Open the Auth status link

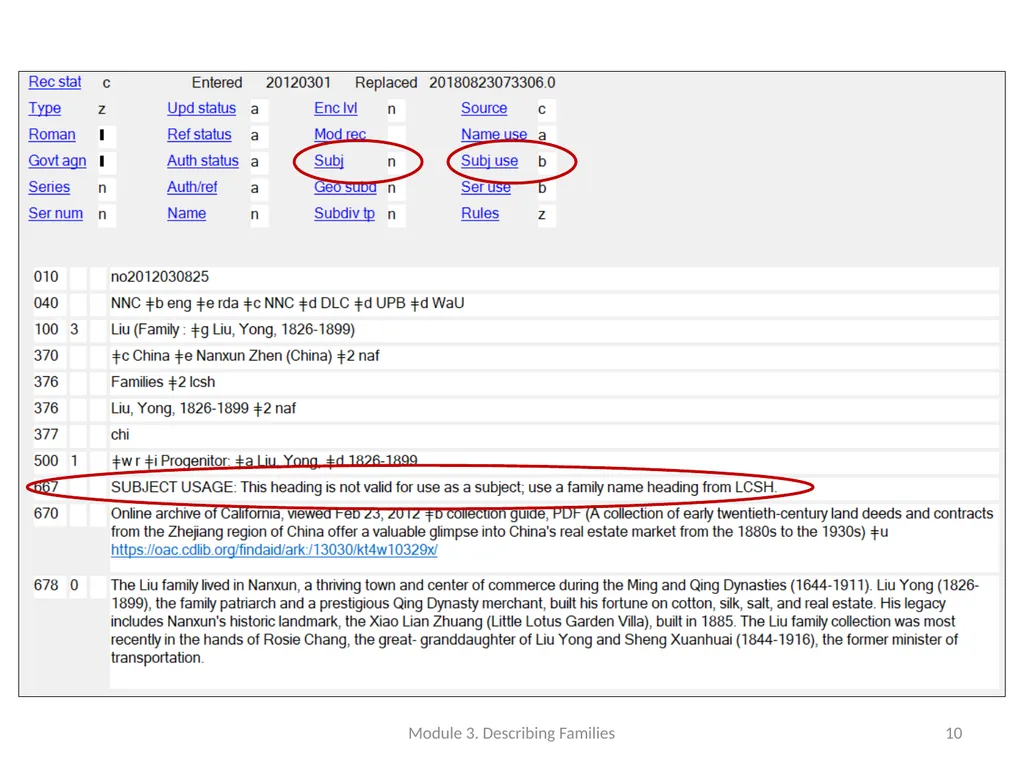pyautogui.click(x=202, y=161)
